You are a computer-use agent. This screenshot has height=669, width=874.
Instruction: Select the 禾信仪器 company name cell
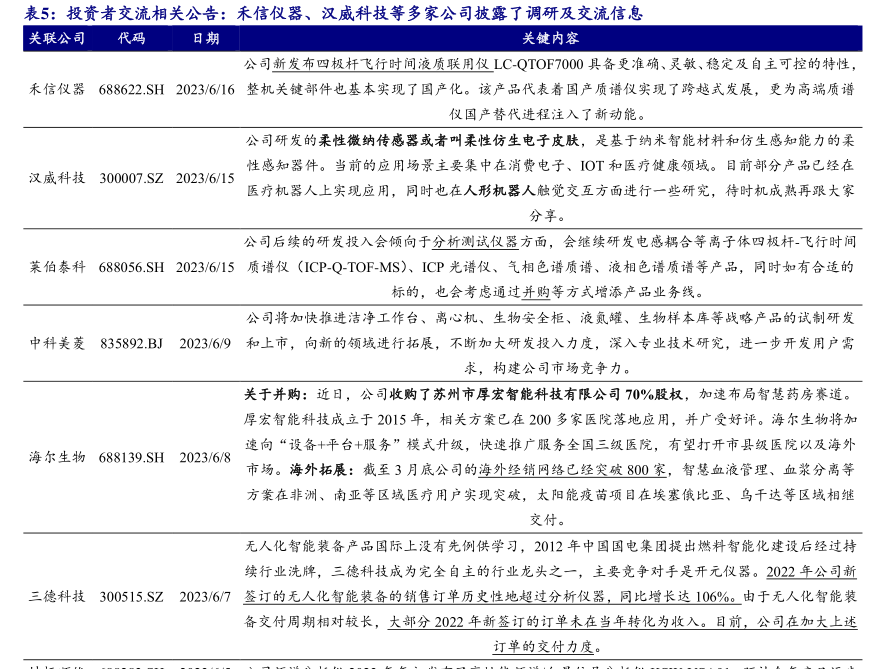point(57,89)
